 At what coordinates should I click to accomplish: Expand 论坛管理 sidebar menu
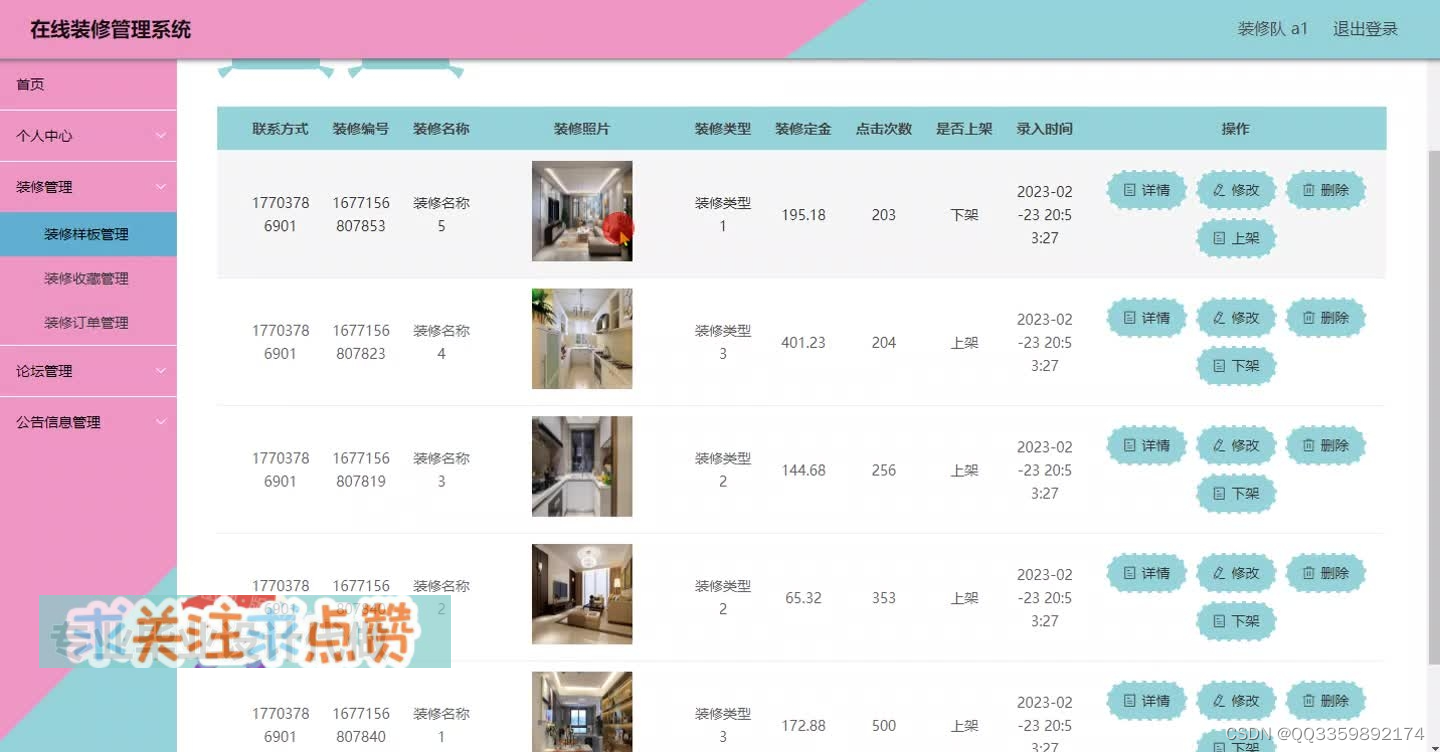[x=88, y=371]
